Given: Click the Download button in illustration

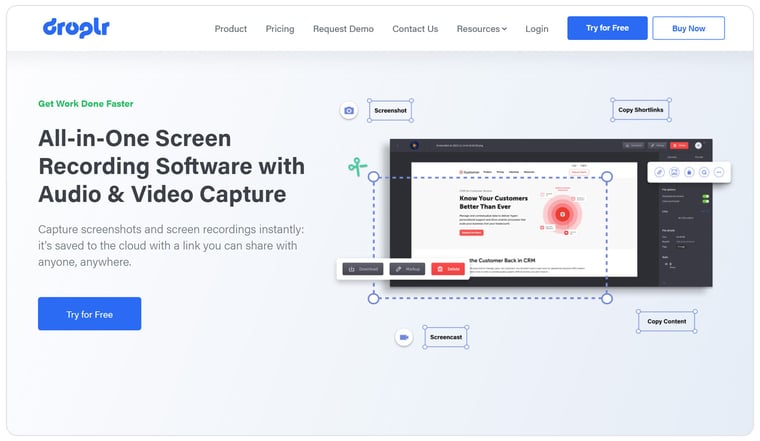Looking at the screenshot, I should 363,269.
